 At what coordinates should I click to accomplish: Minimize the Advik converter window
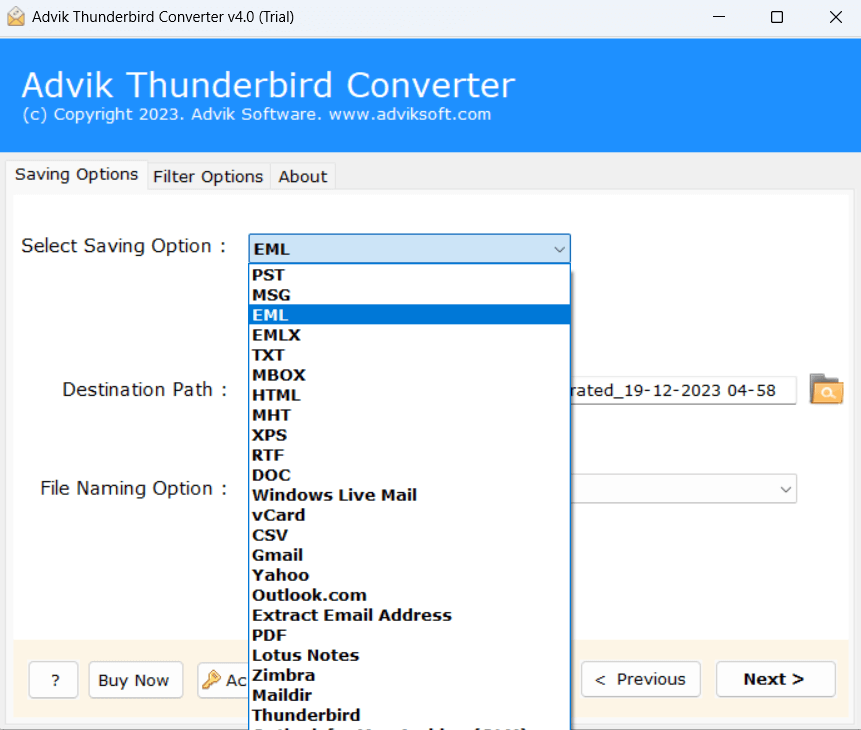click(719, 17)
